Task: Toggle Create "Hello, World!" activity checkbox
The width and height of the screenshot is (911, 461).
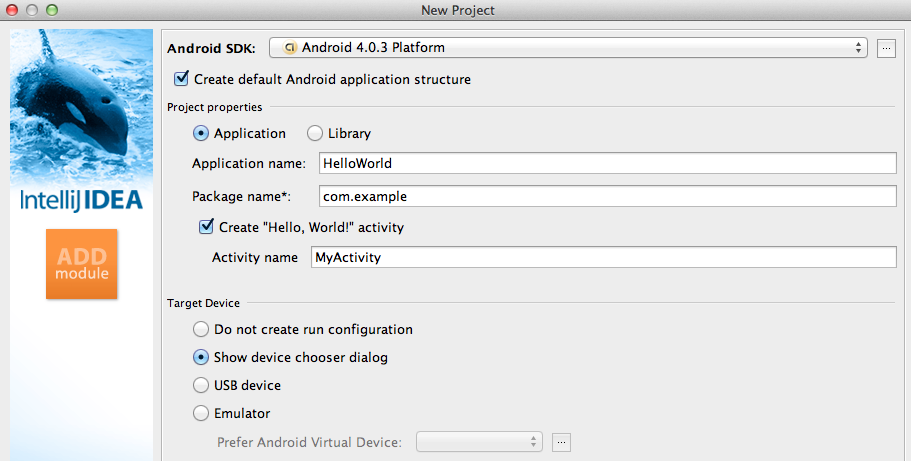Action: tap(208, 227)
